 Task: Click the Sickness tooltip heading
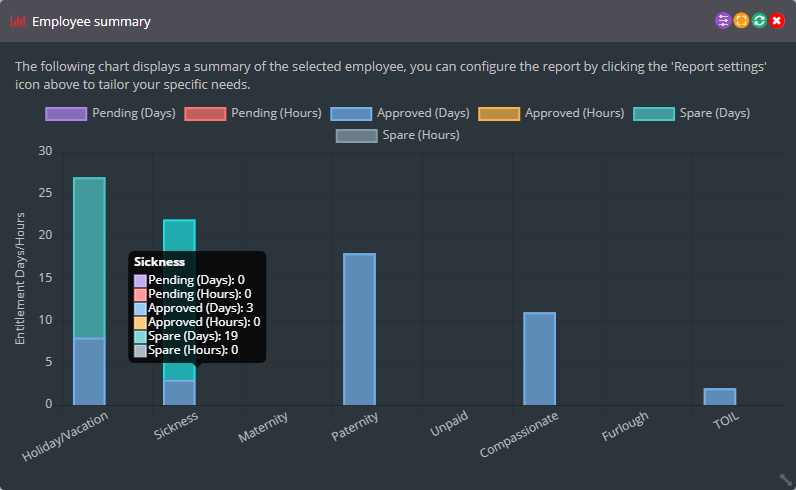tap(159, 262)
